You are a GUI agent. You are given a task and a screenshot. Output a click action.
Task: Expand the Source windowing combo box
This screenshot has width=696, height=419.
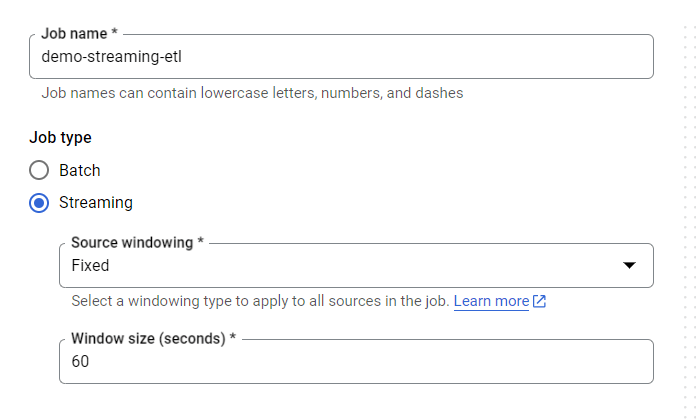(355, 266)
